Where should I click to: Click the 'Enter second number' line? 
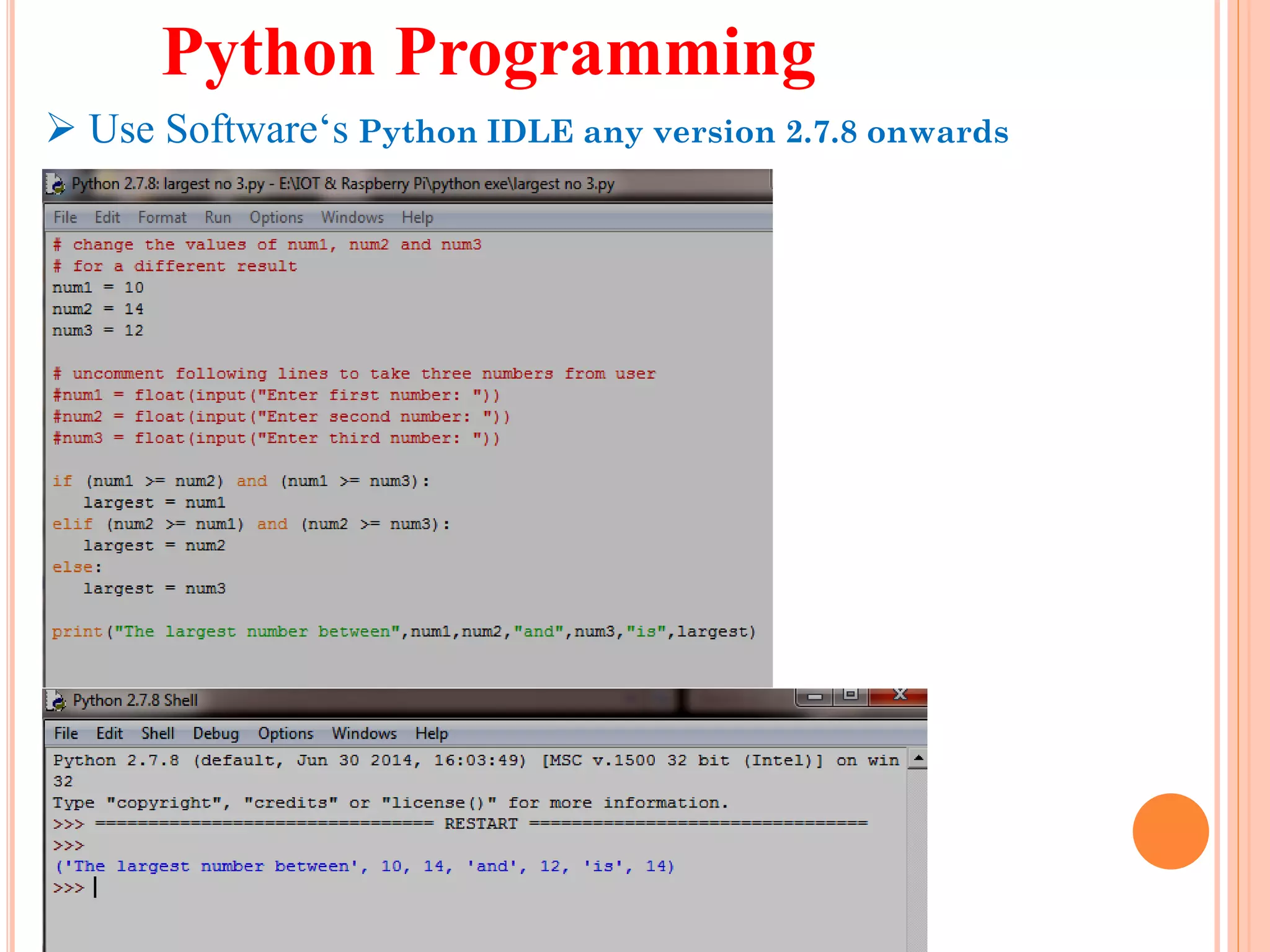point(281,417)
